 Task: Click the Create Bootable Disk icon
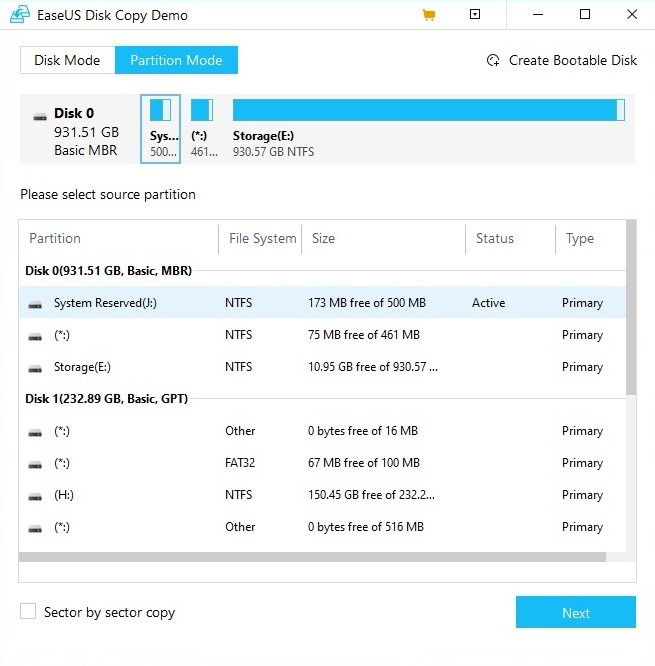493,60
